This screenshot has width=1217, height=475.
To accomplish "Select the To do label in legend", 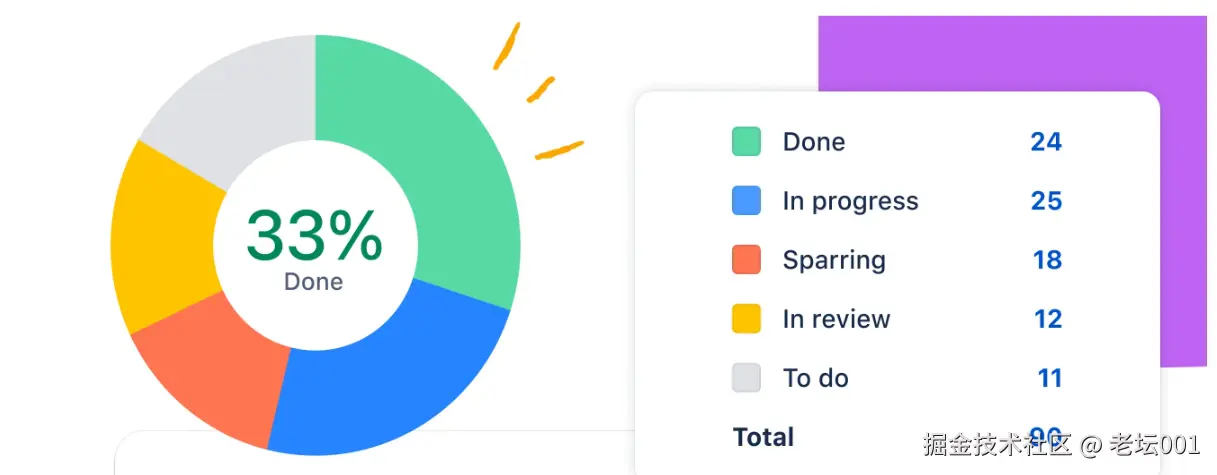I will tap(815, 378).
